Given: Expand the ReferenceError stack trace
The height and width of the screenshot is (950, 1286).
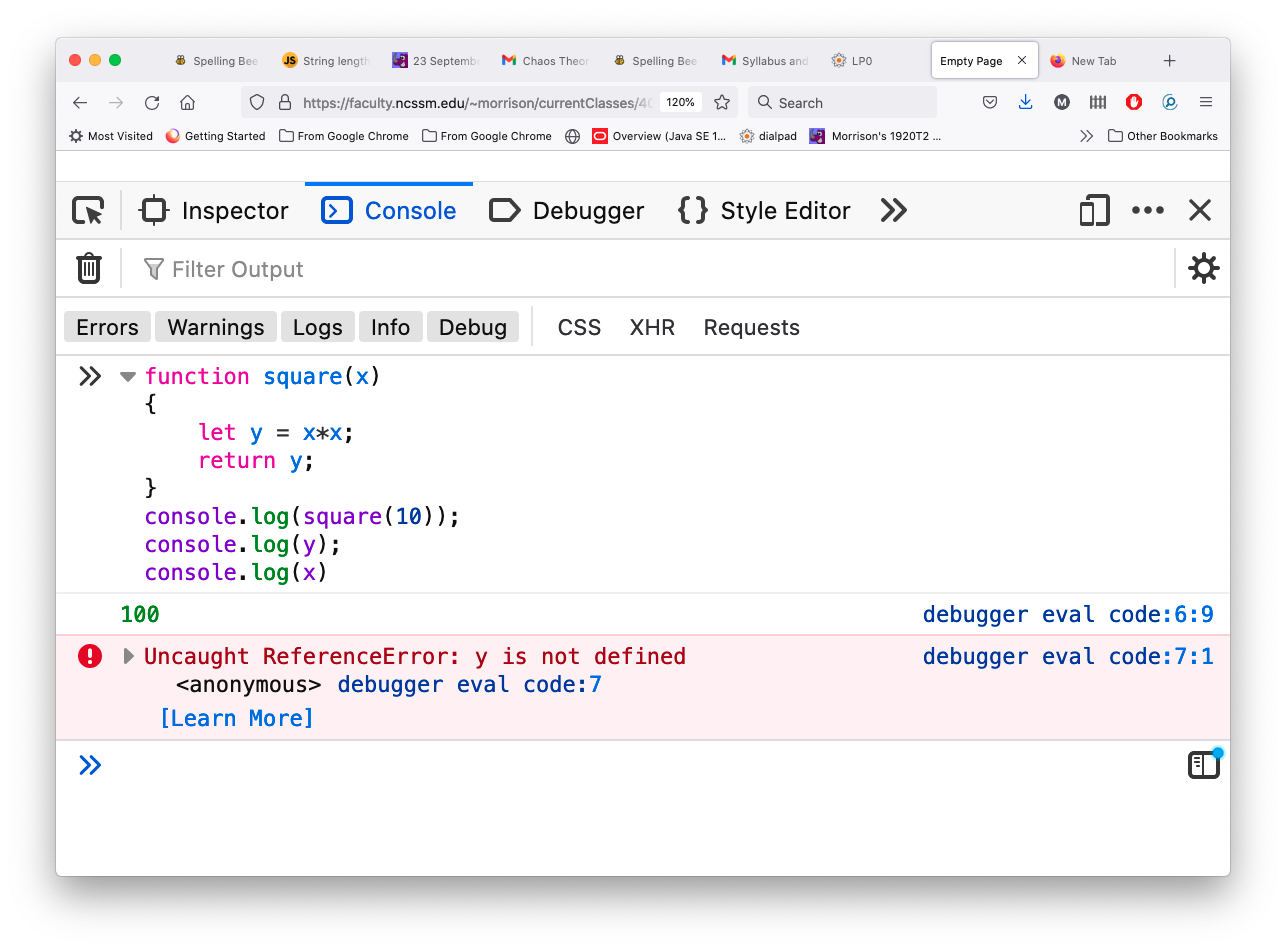Looking at the screenshot, I should pos(128,656).
